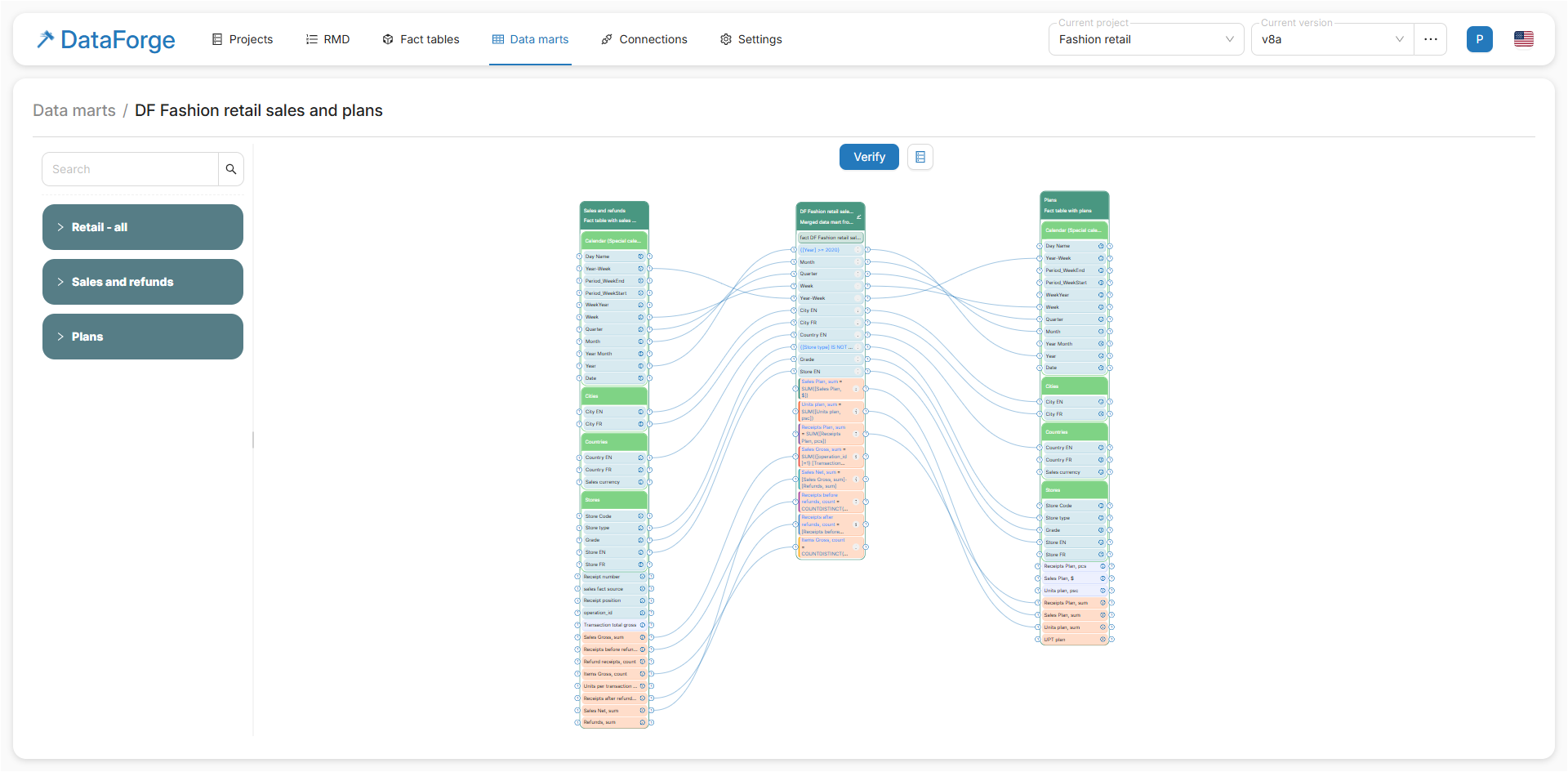Click the Settings gear icon in navigation

click(x=725, y=39)
